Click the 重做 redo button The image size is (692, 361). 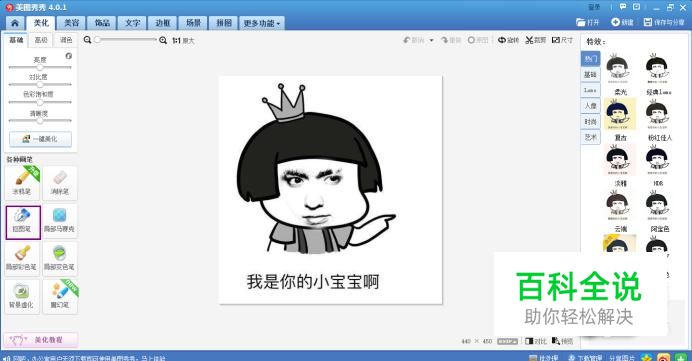451,40
